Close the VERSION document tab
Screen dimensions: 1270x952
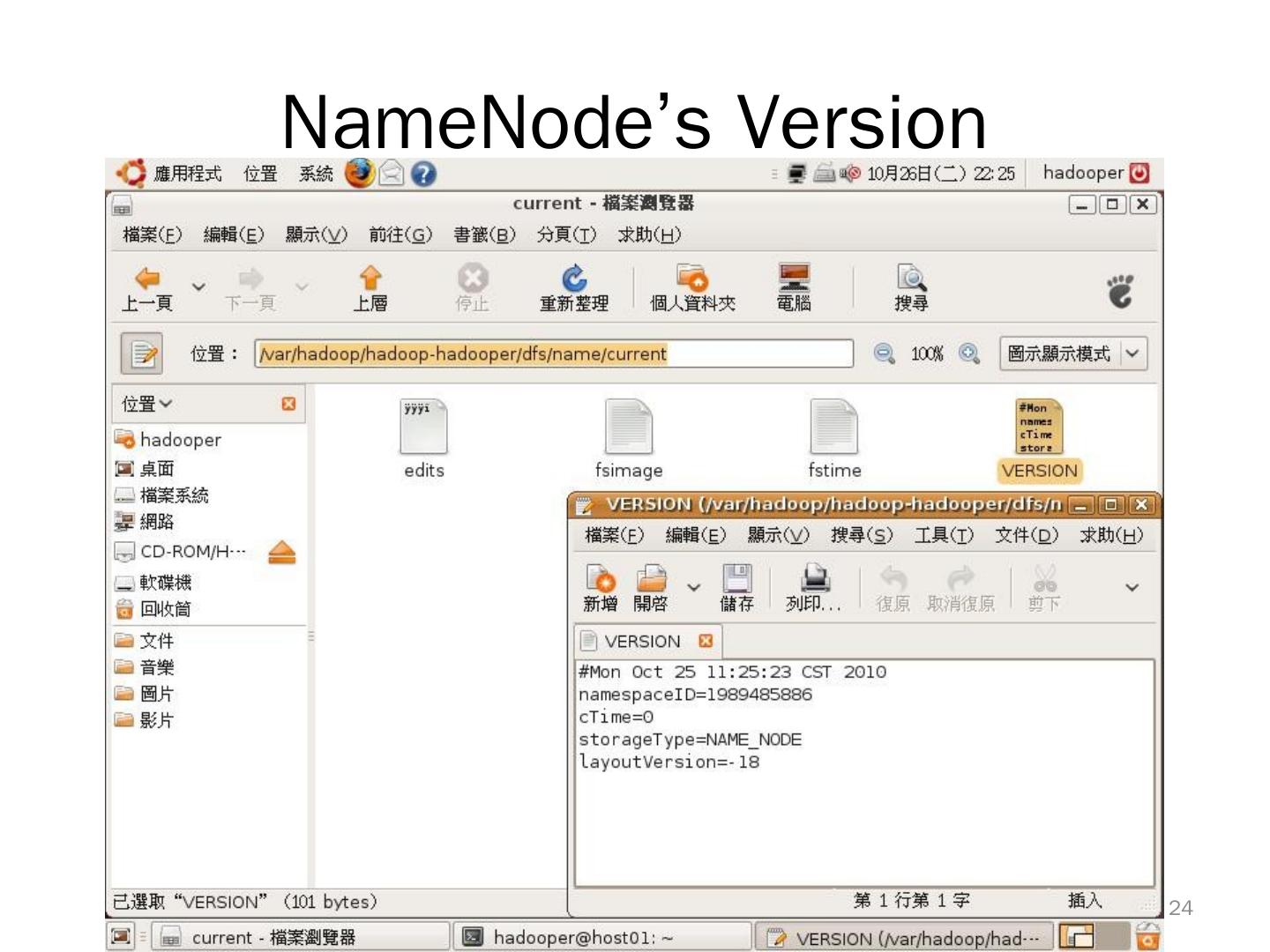[706, 641]
